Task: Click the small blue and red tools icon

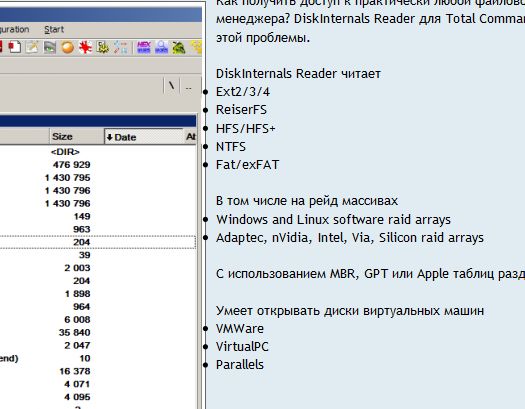Action: (121, 47)
